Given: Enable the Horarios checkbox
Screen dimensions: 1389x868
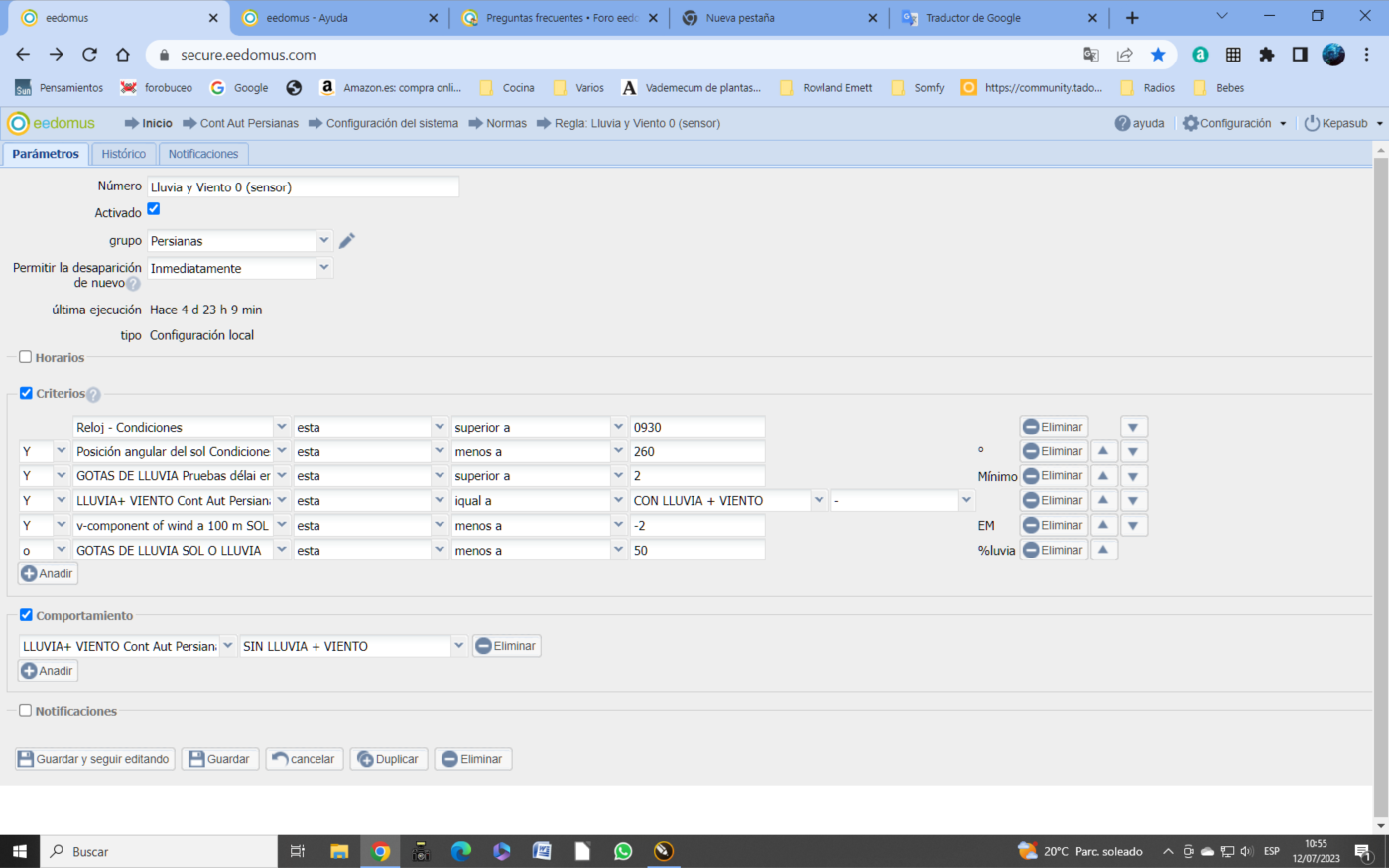Looking at the screenshot, I should 26,357.
